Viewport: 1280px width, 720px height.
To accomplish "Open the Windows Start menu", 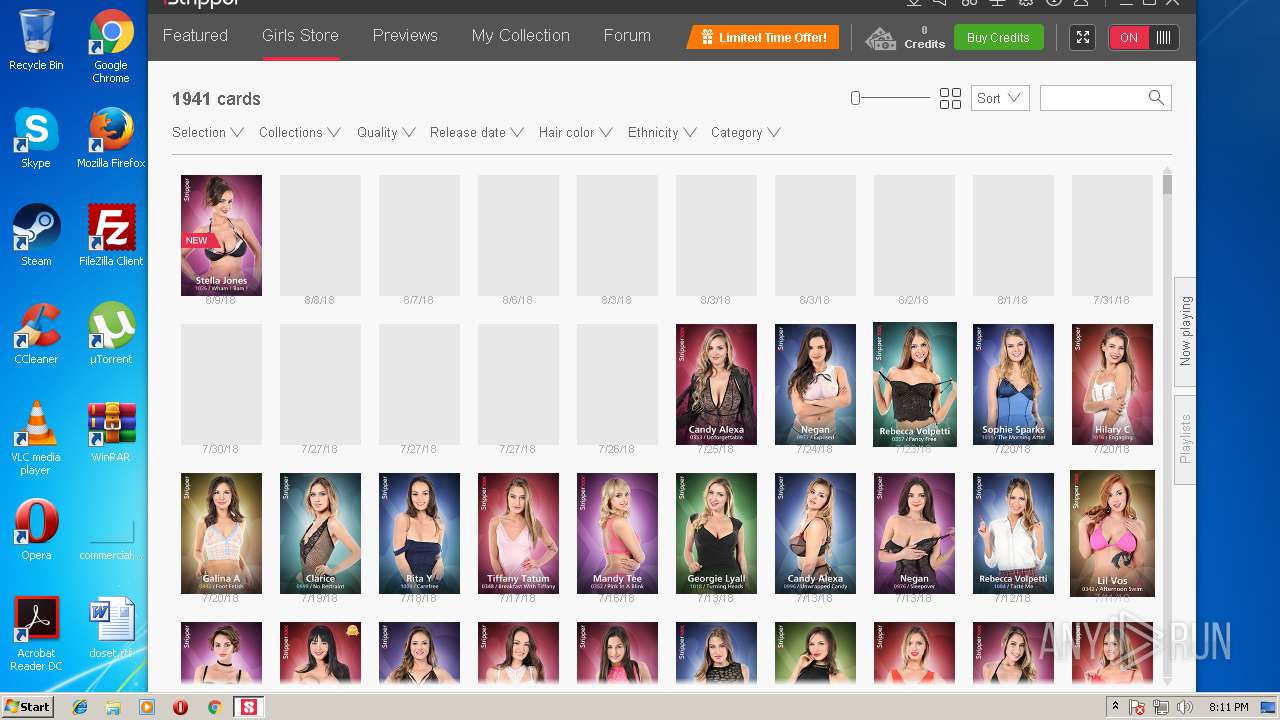I will (x=27, y=707).
